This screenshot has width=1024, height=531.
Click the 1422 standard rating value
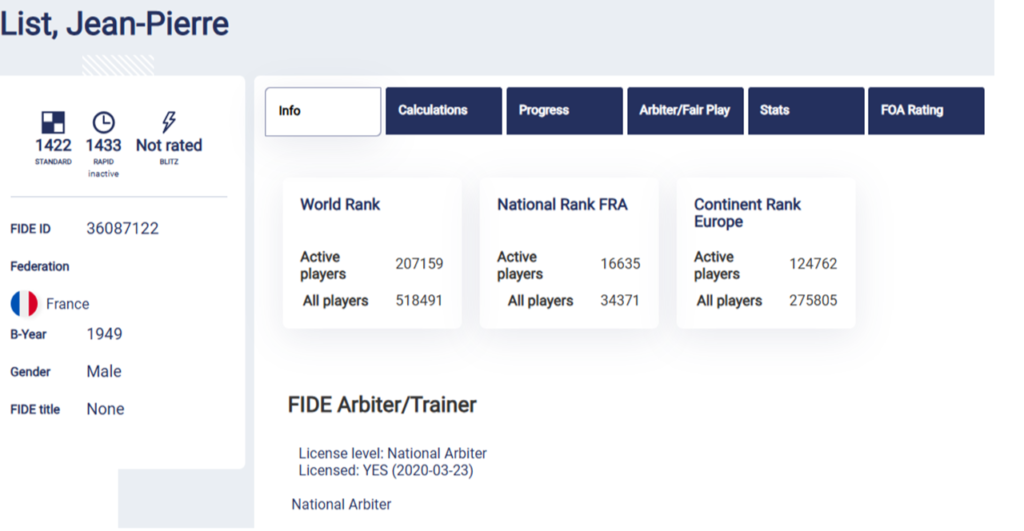[53, 146]
